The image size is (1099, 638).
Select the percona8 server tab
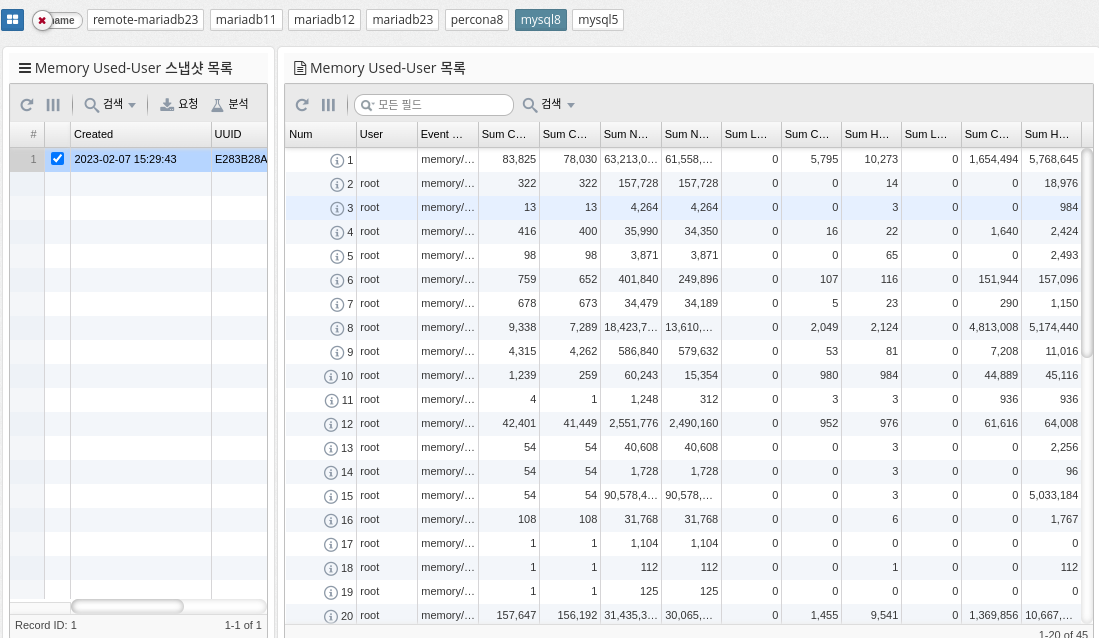[477, 20]
